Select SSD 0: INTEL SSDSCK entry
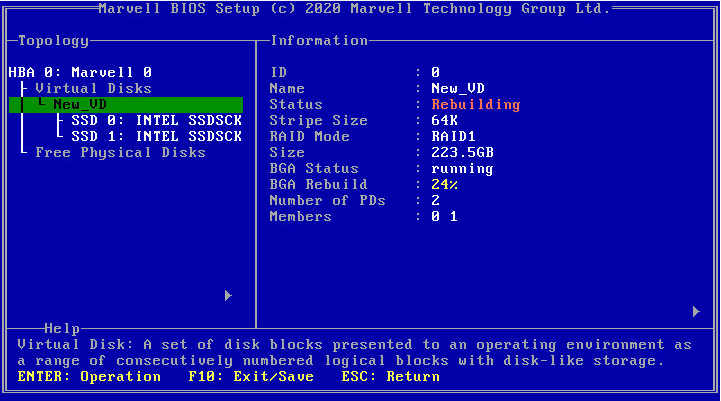The height and width of the screenshot is (401, 721). pyautogui.click(x=155, y=120)
